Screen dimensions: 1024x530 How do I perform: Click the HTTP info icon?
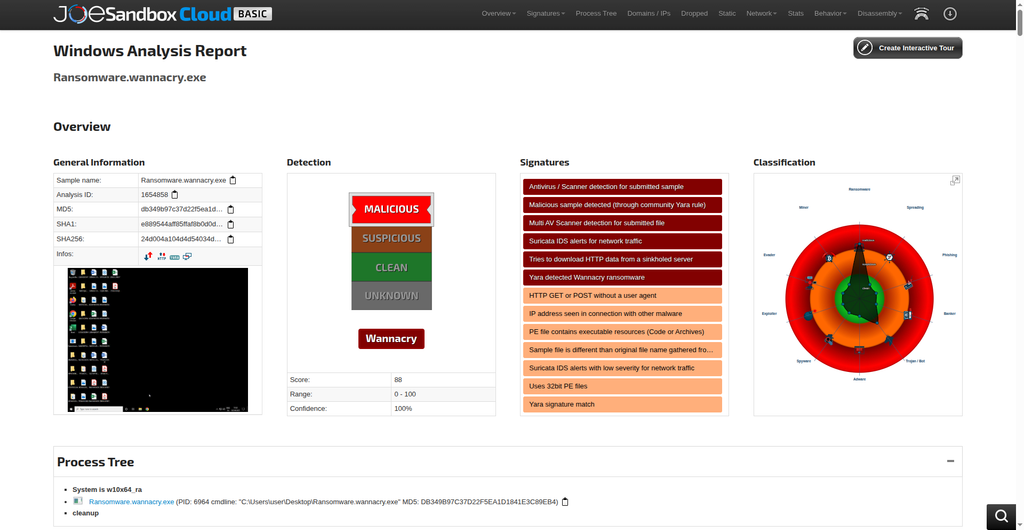coord(162,257)
